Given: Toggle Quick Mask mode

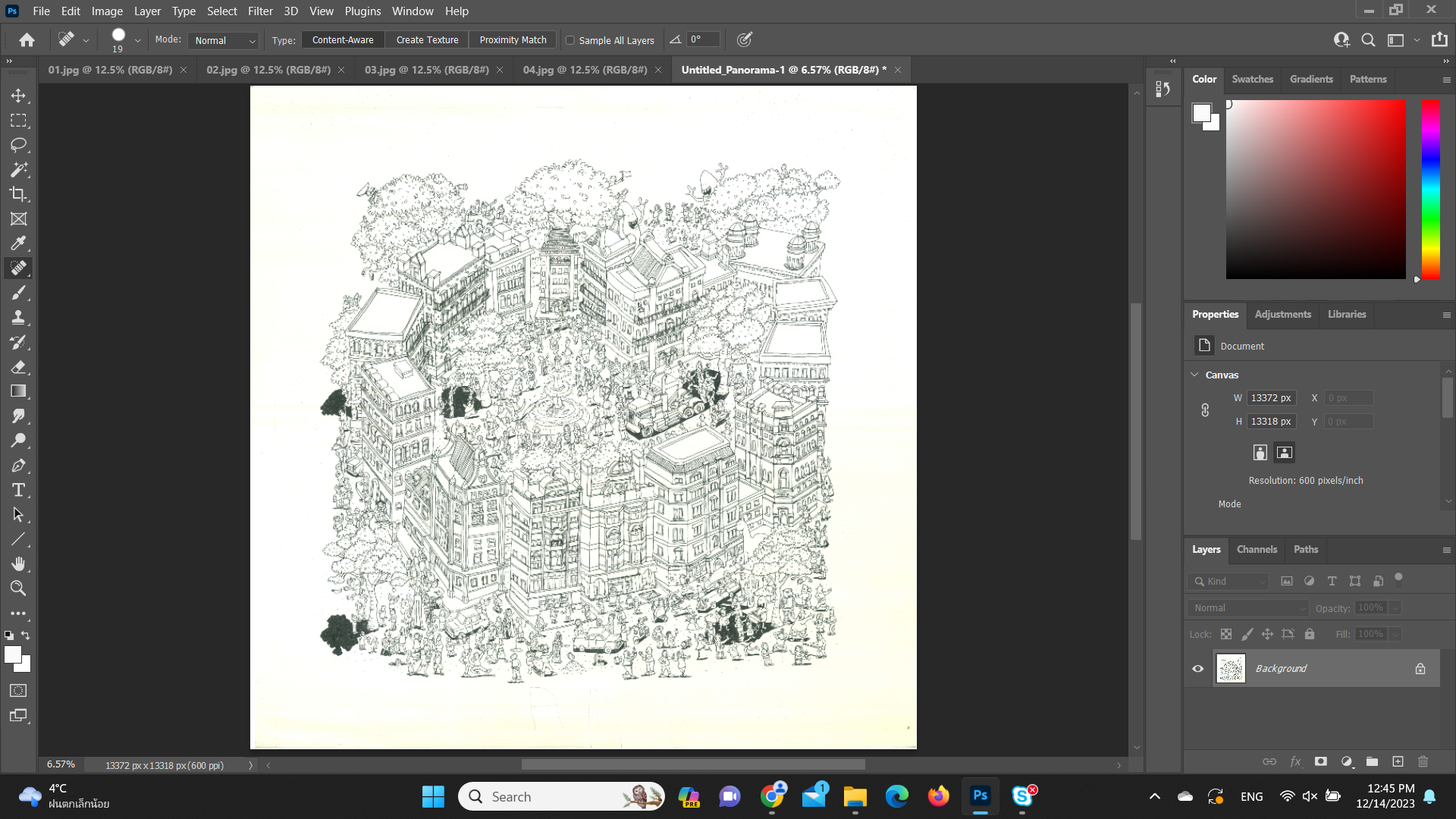Looking at the screenshot, I should tap(18, 690).
